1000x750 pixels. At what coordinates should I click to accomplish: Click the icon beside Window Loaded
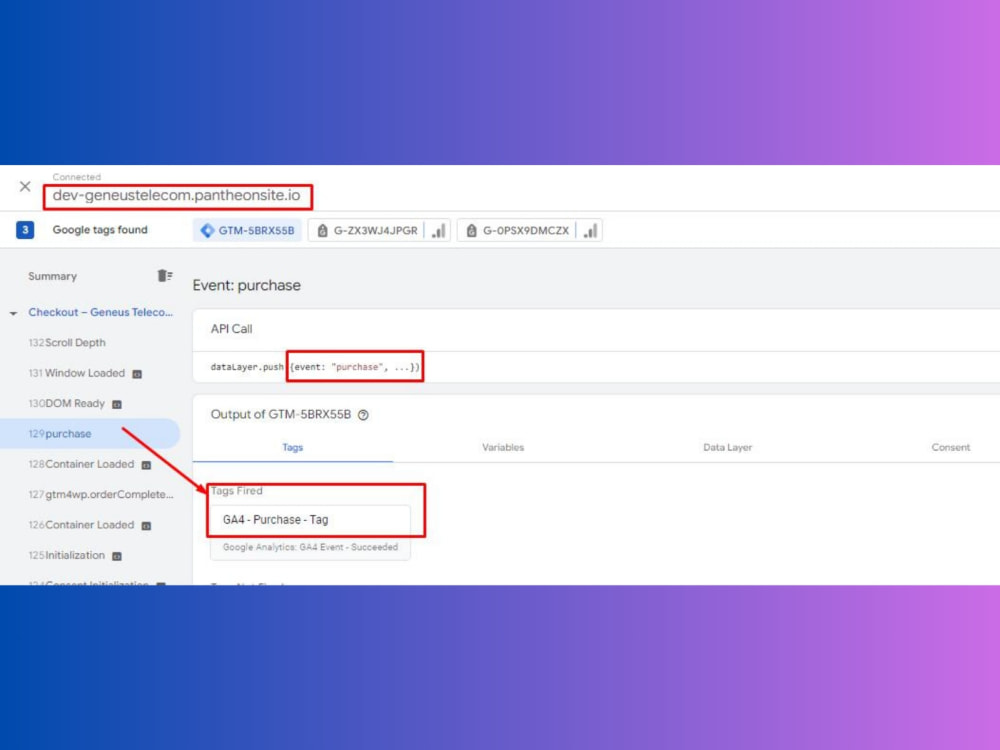coord(137,374)
